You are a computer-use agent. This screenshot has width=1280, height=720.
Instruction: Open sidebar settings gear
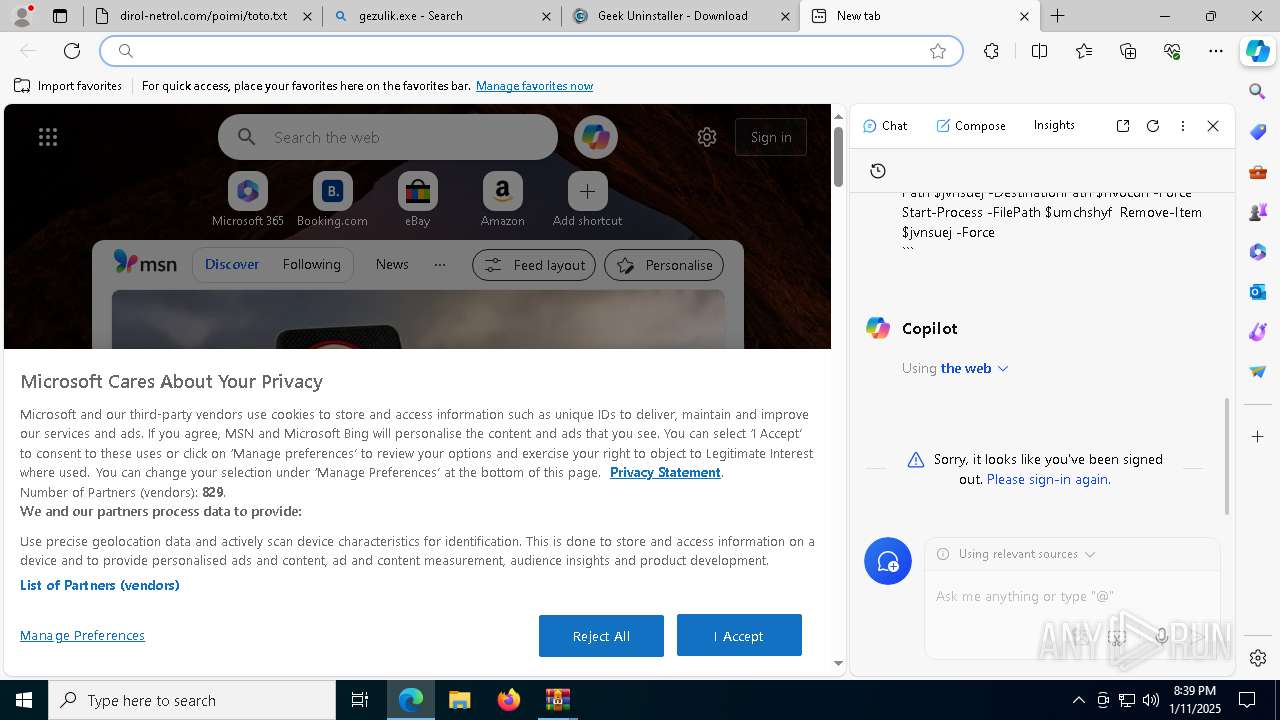click(1258, 658)
